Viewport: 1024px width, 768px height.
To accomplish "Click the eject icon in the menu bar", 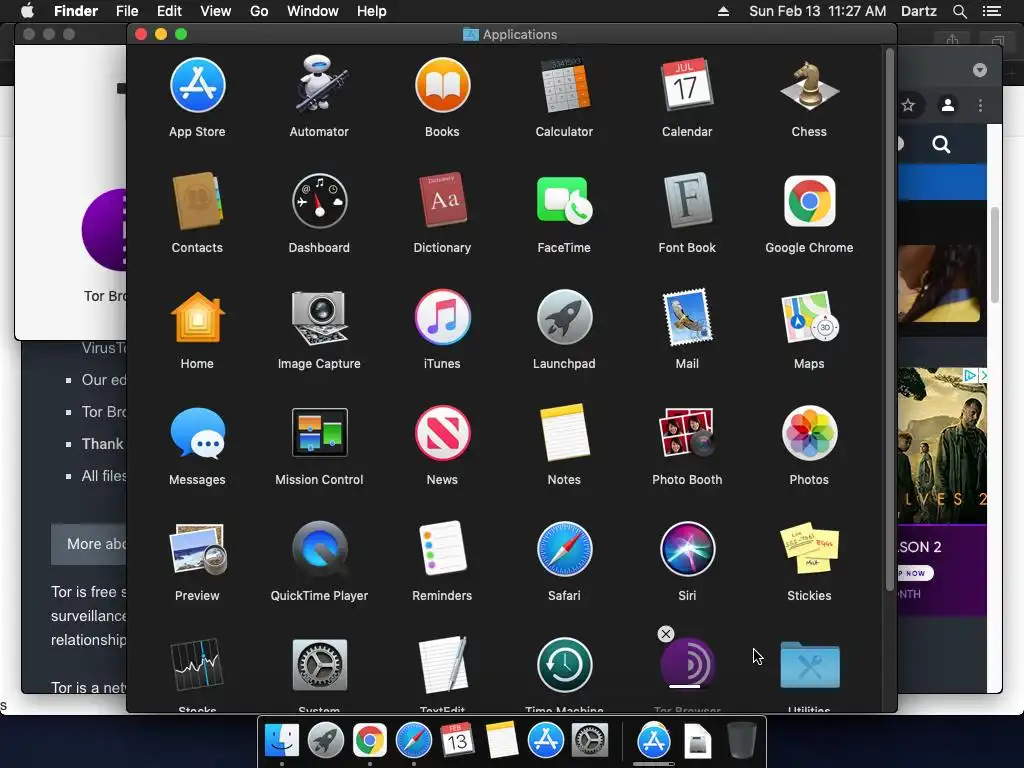I will [x=723, y=11].
